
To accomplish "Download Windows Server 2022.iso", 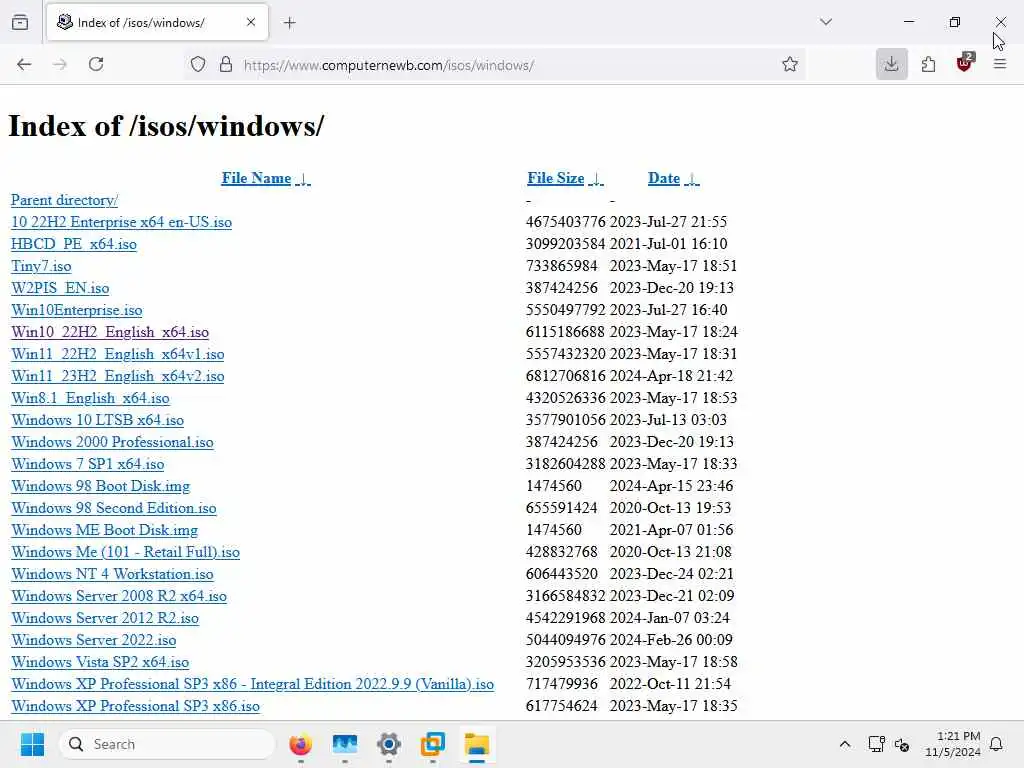I will click(x=93, y=640).
